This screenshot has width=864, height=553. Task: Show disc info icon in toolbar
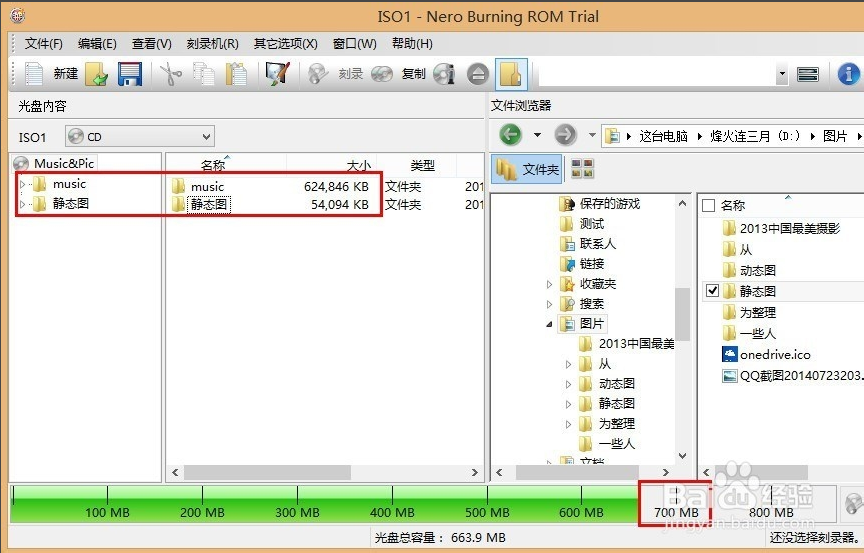[x=444, y=74]
